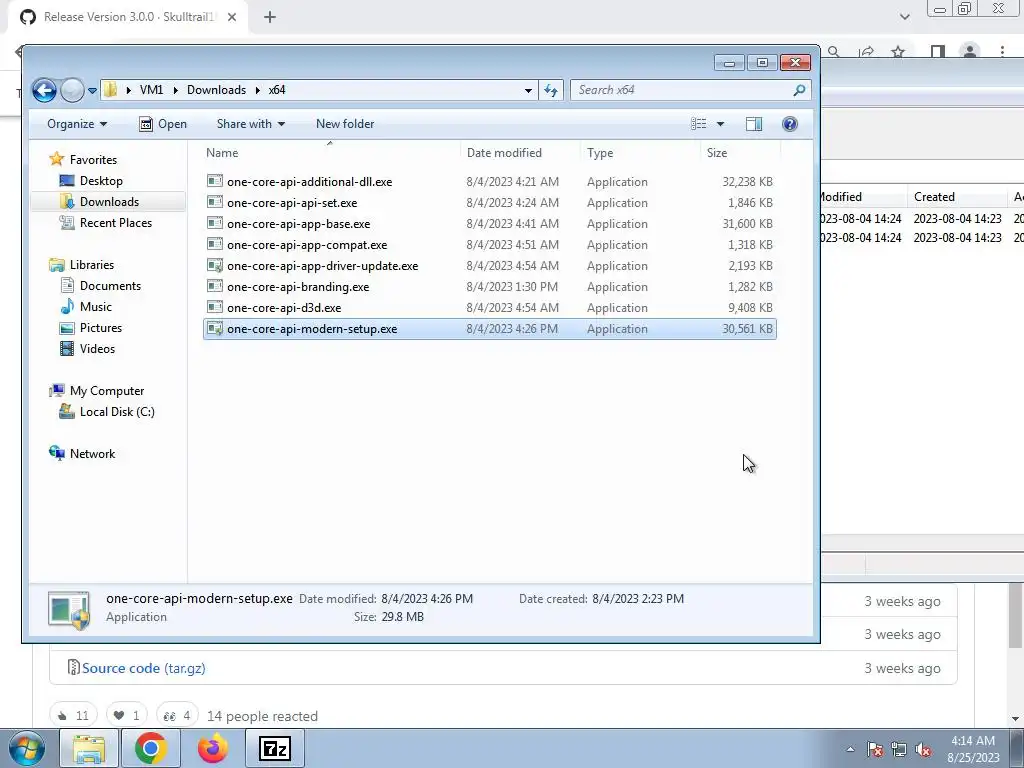Open the Share with dropdown
This screenshot has height=768, width=1024.
pos(251,124)
